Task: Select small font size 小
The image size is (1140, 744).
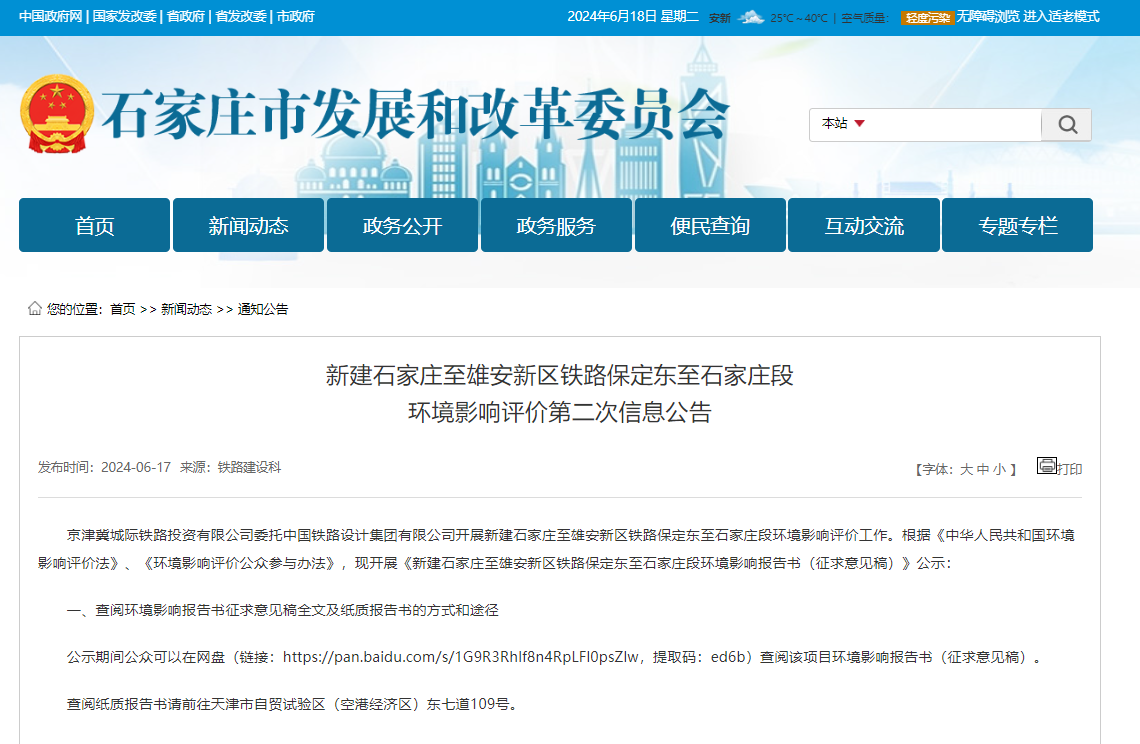Action: [x=999, y=466]
